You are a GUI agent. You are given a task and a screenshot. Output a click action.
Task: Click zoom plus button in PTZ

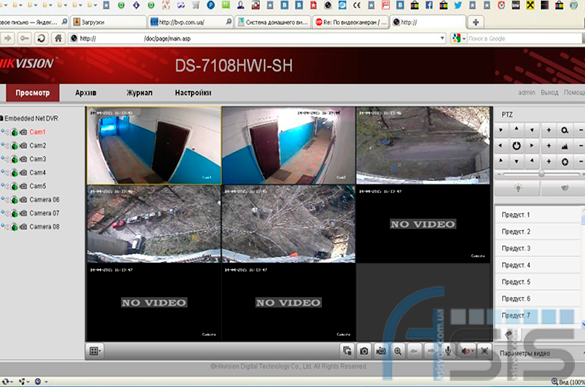coord(548,130)
